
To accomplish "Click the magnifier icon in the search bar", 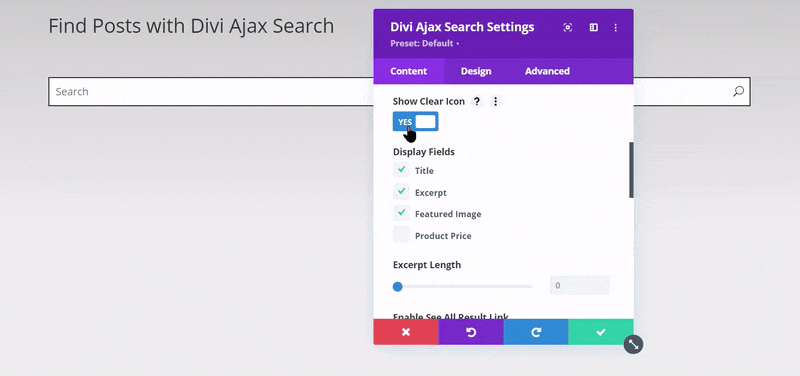I will click(738, 92).
